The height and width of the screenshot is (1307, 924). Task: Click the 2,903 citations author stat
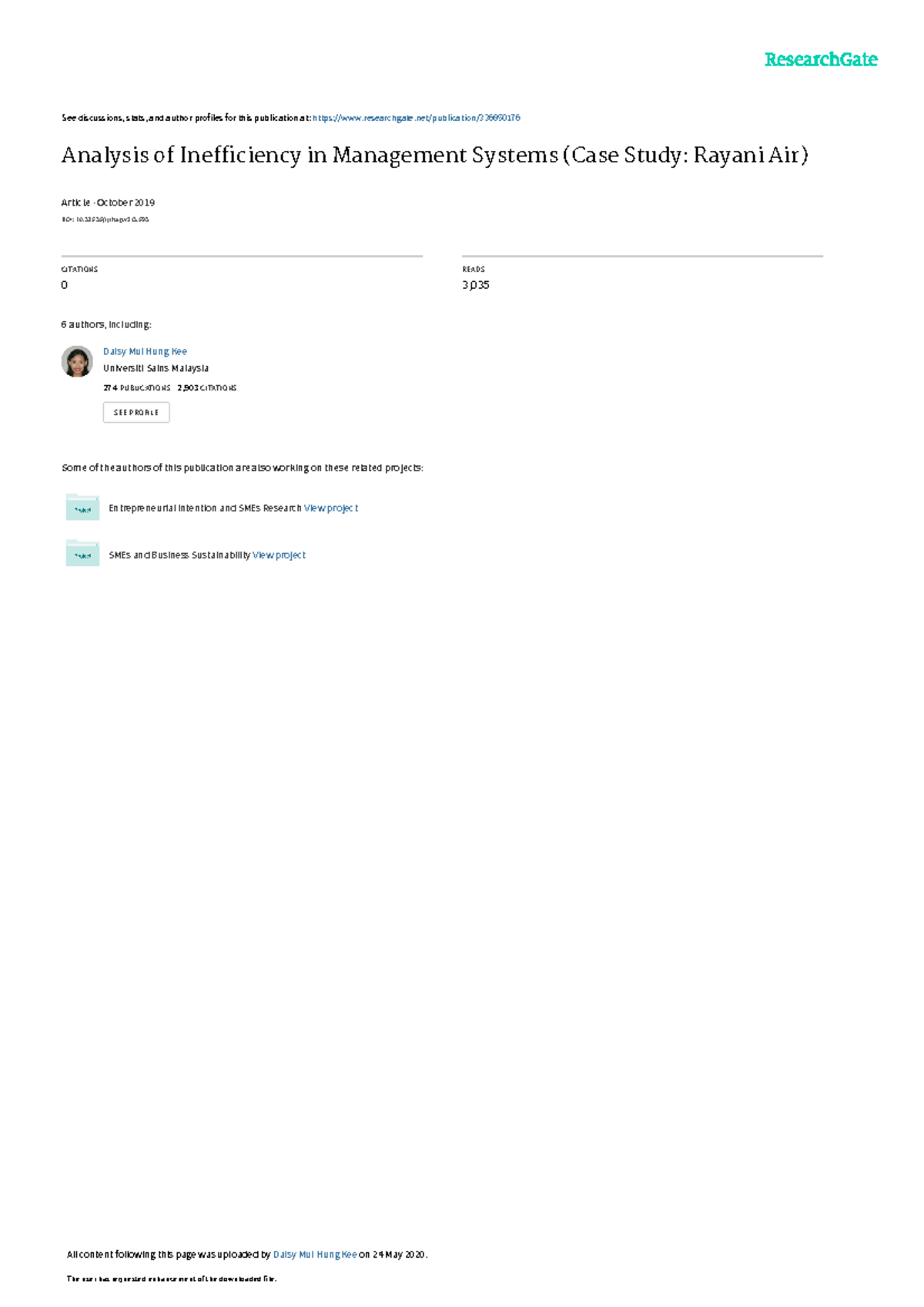click(x=207, y=388)
